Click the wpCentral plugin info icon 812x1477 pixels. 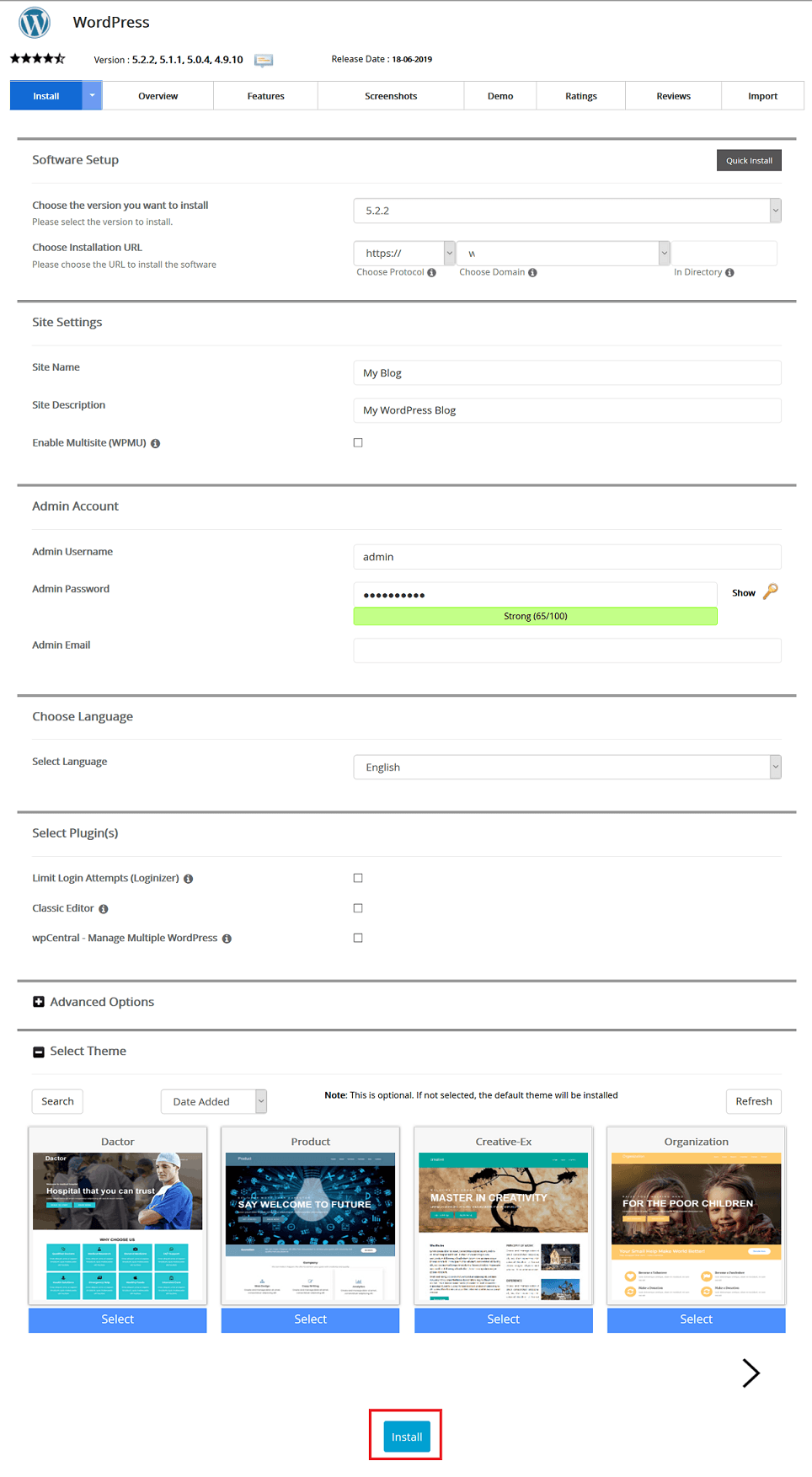[227, 939]
